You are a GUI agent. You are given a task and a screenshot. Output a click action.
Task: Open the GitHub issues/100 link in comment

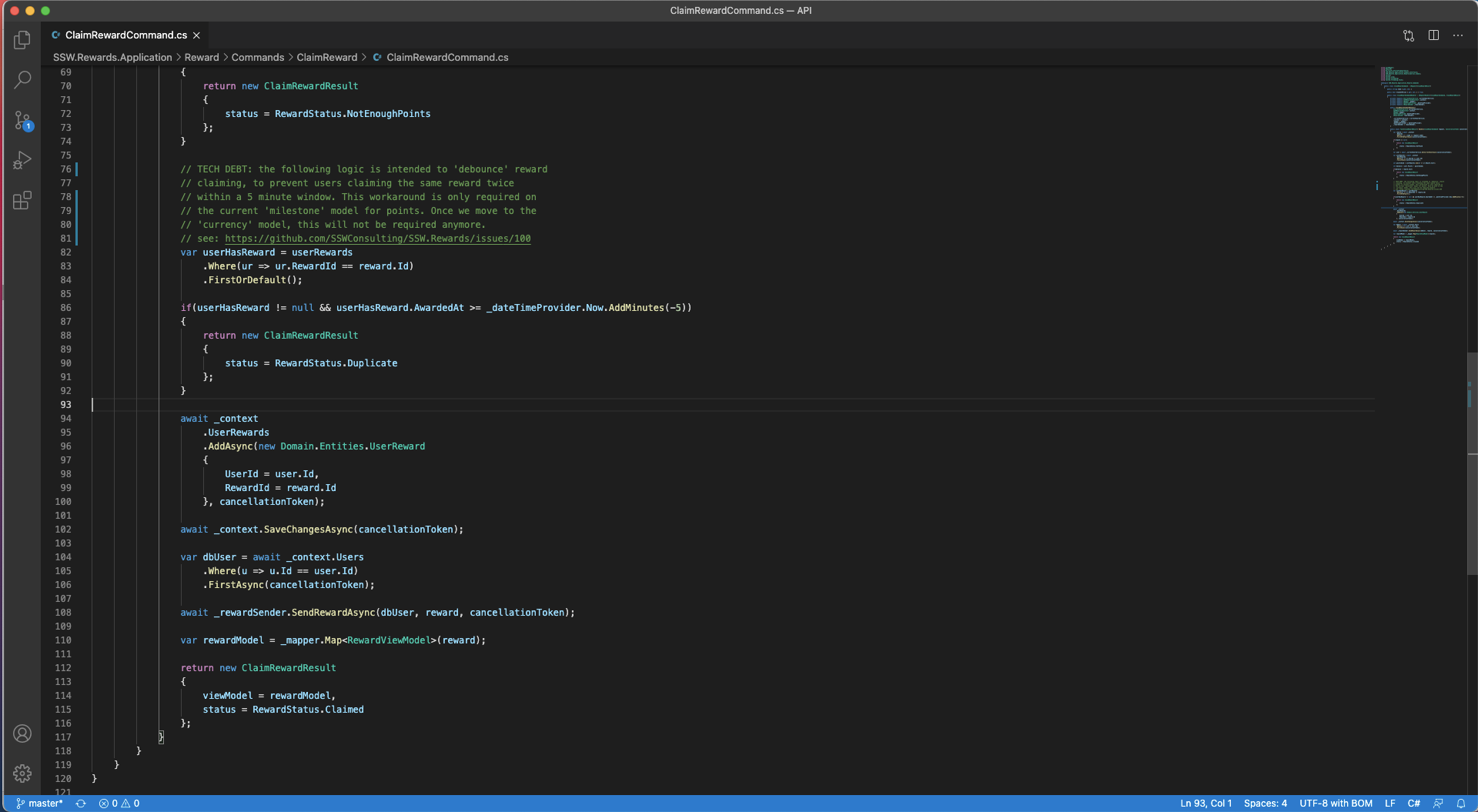point(377,239)
